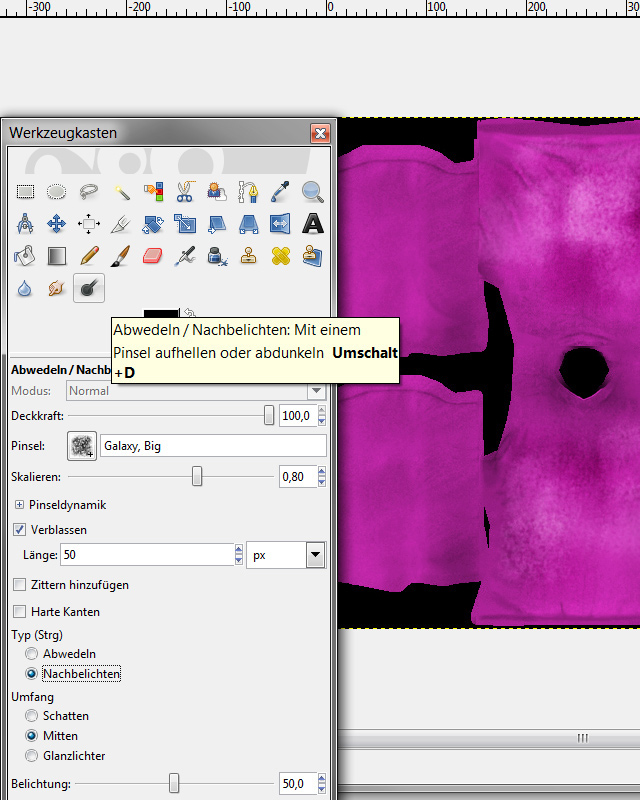Image resolution: width=640 pixels, height=800 pixels.
Task: Select the Fuzzy Select magic wand tool
Action: pos(121,192)
